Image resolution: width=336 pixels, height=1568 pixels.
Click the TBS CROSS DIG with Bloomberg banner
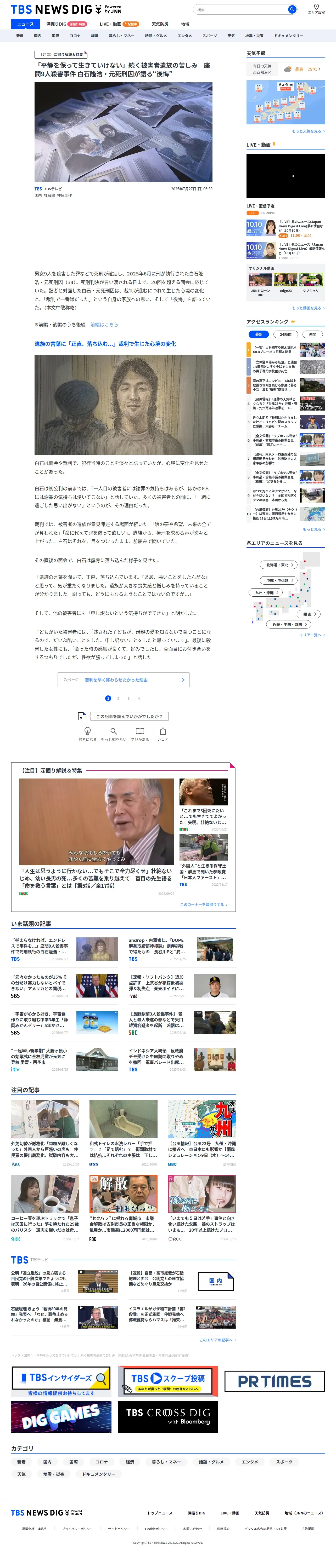click(x=168, y=1416)
